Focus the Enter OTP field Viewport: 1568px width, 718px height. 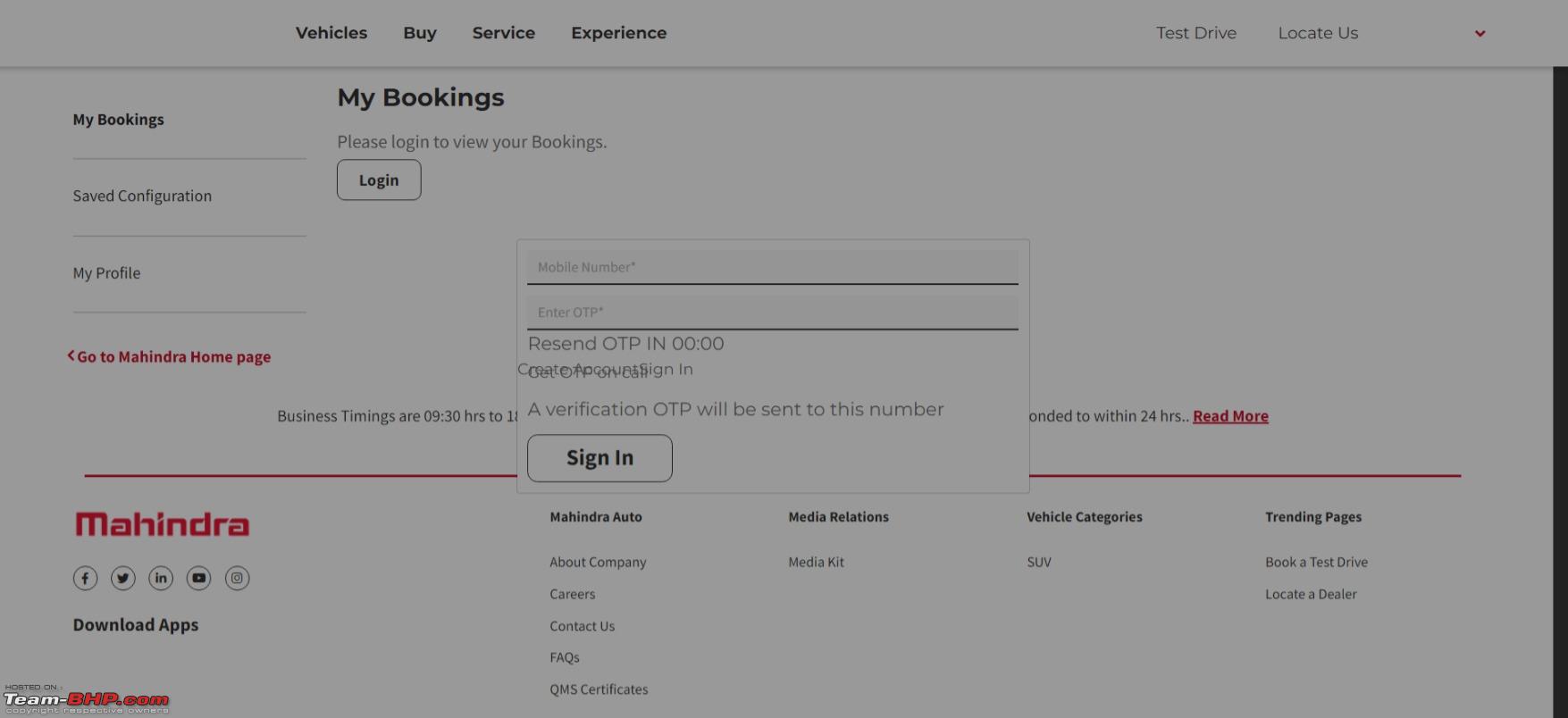[x=773, y=313]
